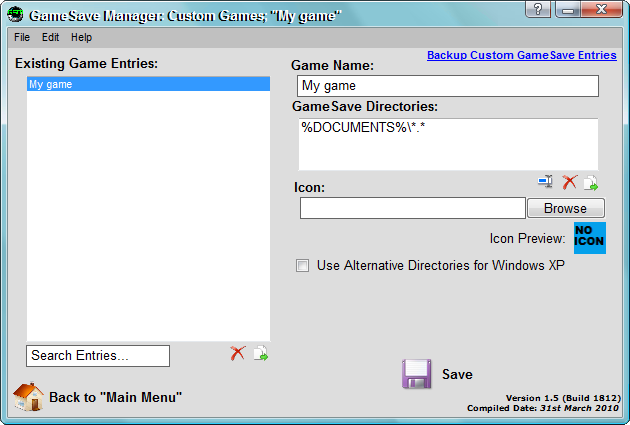Click Back to "Main Menu" text
The width and height of the screenshot is (630, 425).
click(115, 397)
